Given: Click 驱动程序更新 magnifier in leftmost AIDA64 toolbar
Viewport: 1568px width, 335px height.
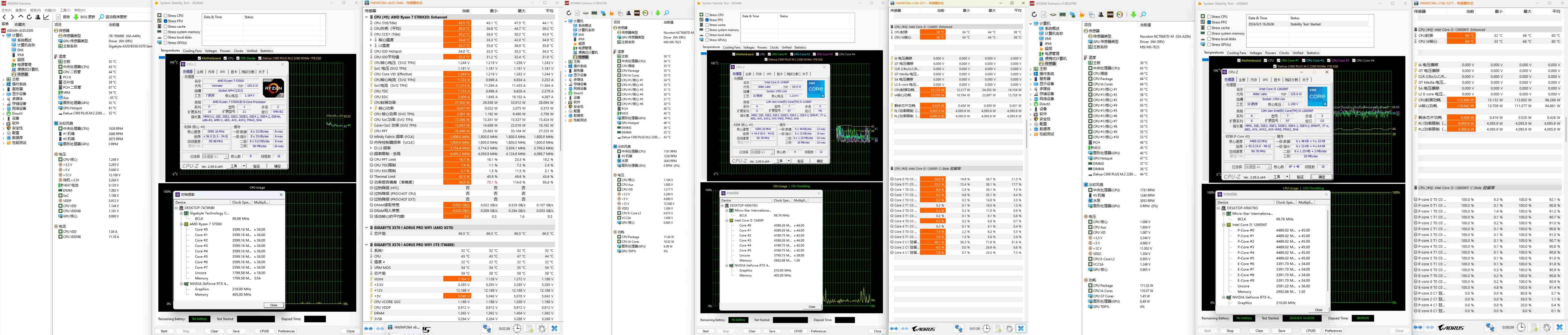Looking at the screenshot, I should point(101,17).
